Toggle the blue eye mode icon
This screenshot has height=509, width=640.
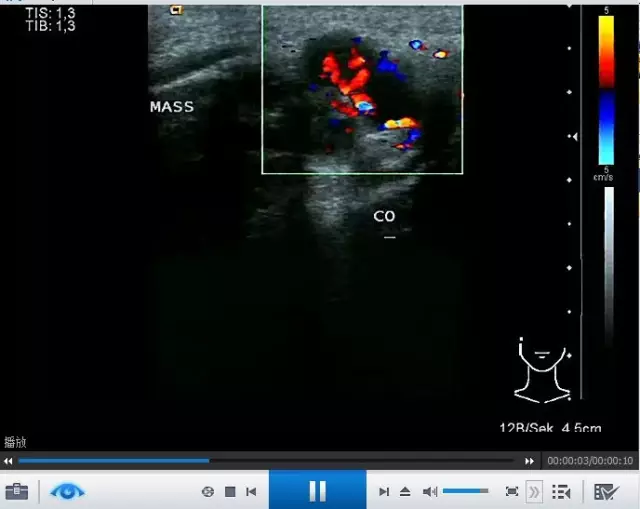[x=67, y=491]
